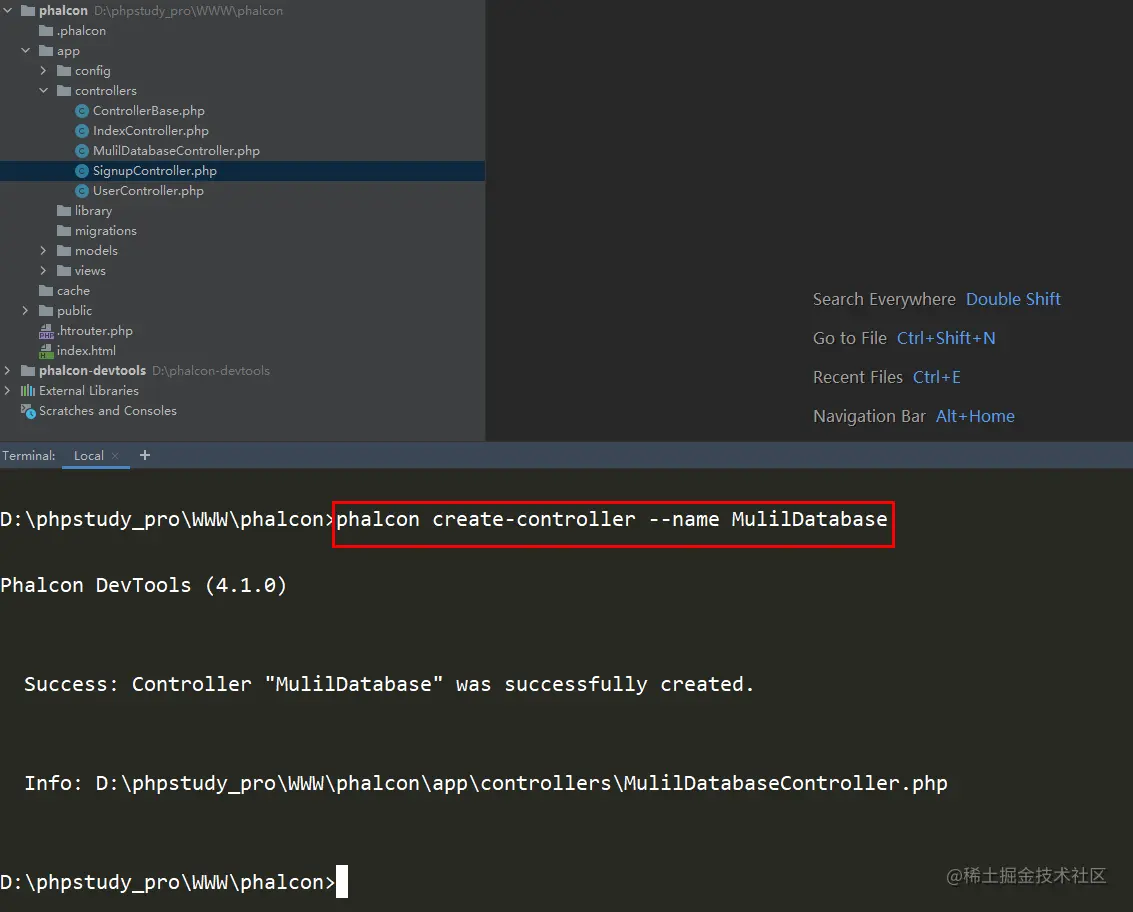The image size is (1133, 912).
Task: Select the migrations folder row
Action: [x=242, y=231]
